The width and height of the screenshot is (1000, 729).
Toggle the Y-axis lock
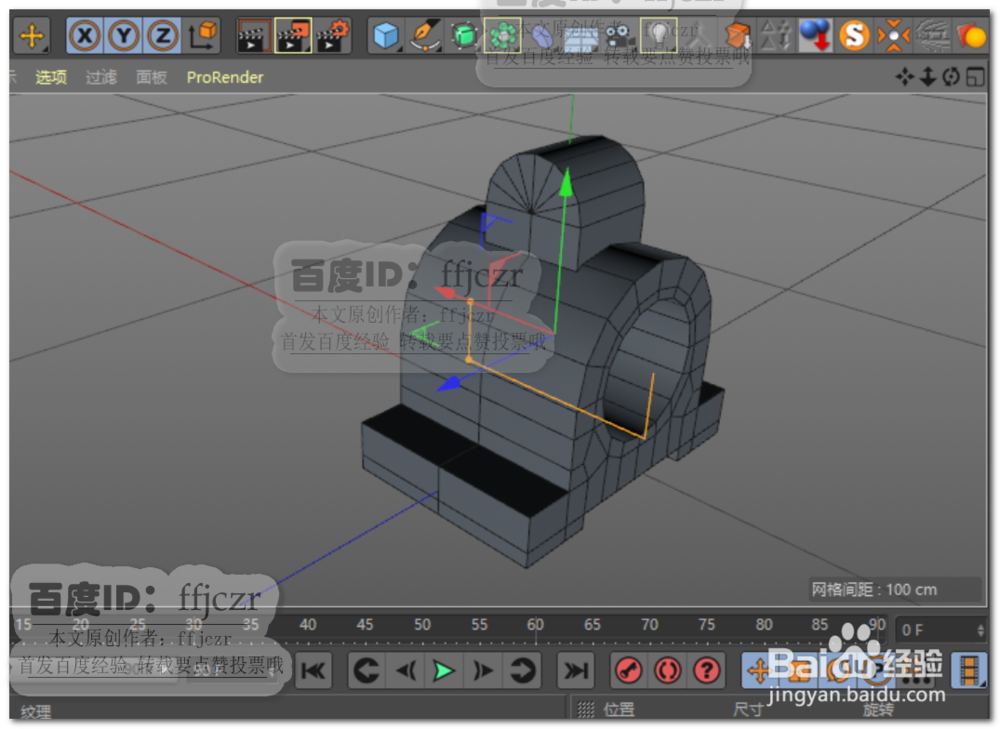[123, 36]
